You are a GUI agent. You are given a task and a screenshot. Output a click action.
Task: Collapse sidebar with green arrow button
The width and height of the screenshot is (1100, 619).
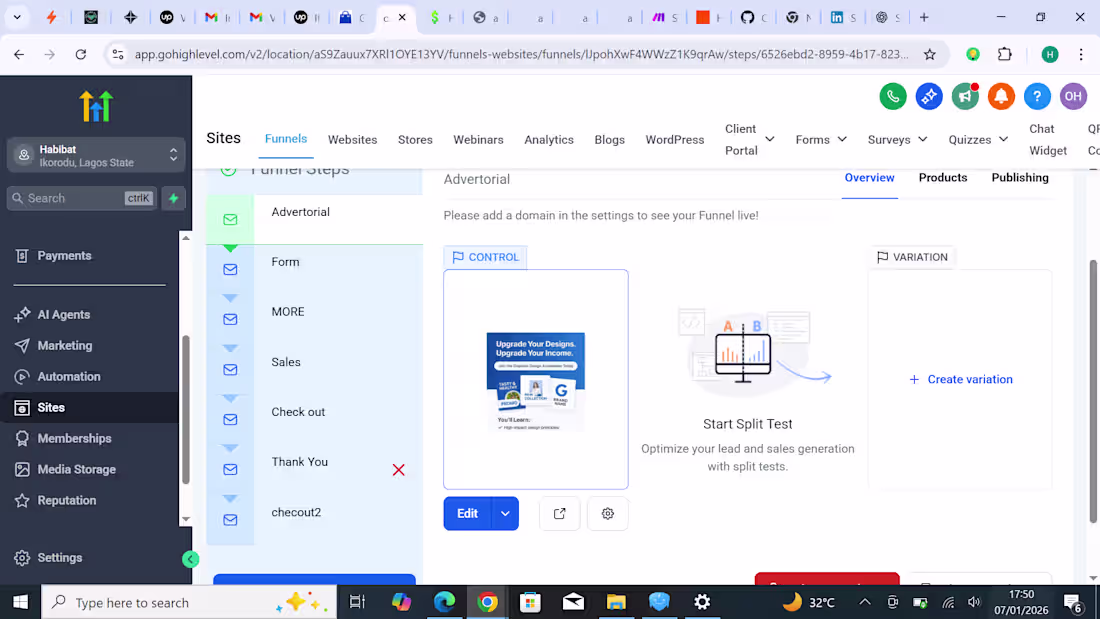(x=190, y=559)
